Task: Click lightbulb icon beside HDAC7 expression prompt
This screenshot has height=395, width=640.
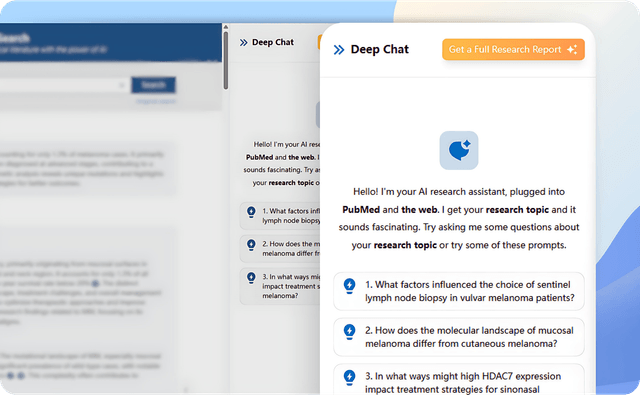Action: click(x=349, y=377)
